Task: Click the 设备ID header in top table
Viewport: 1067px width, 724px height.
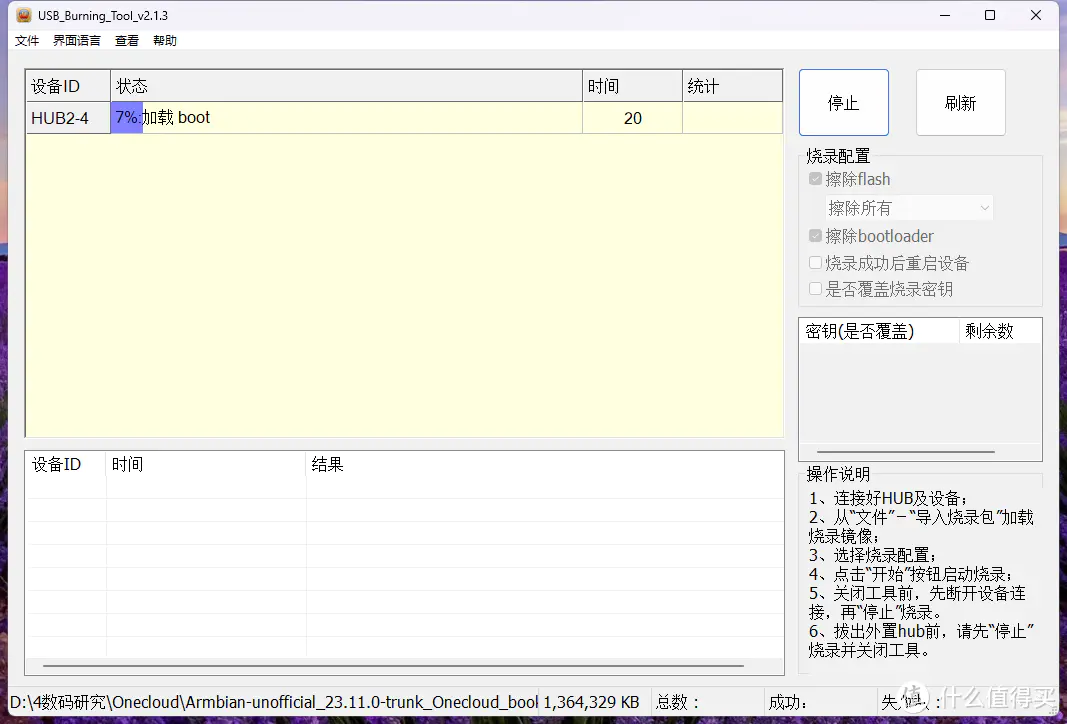Action: coord(68,86)
